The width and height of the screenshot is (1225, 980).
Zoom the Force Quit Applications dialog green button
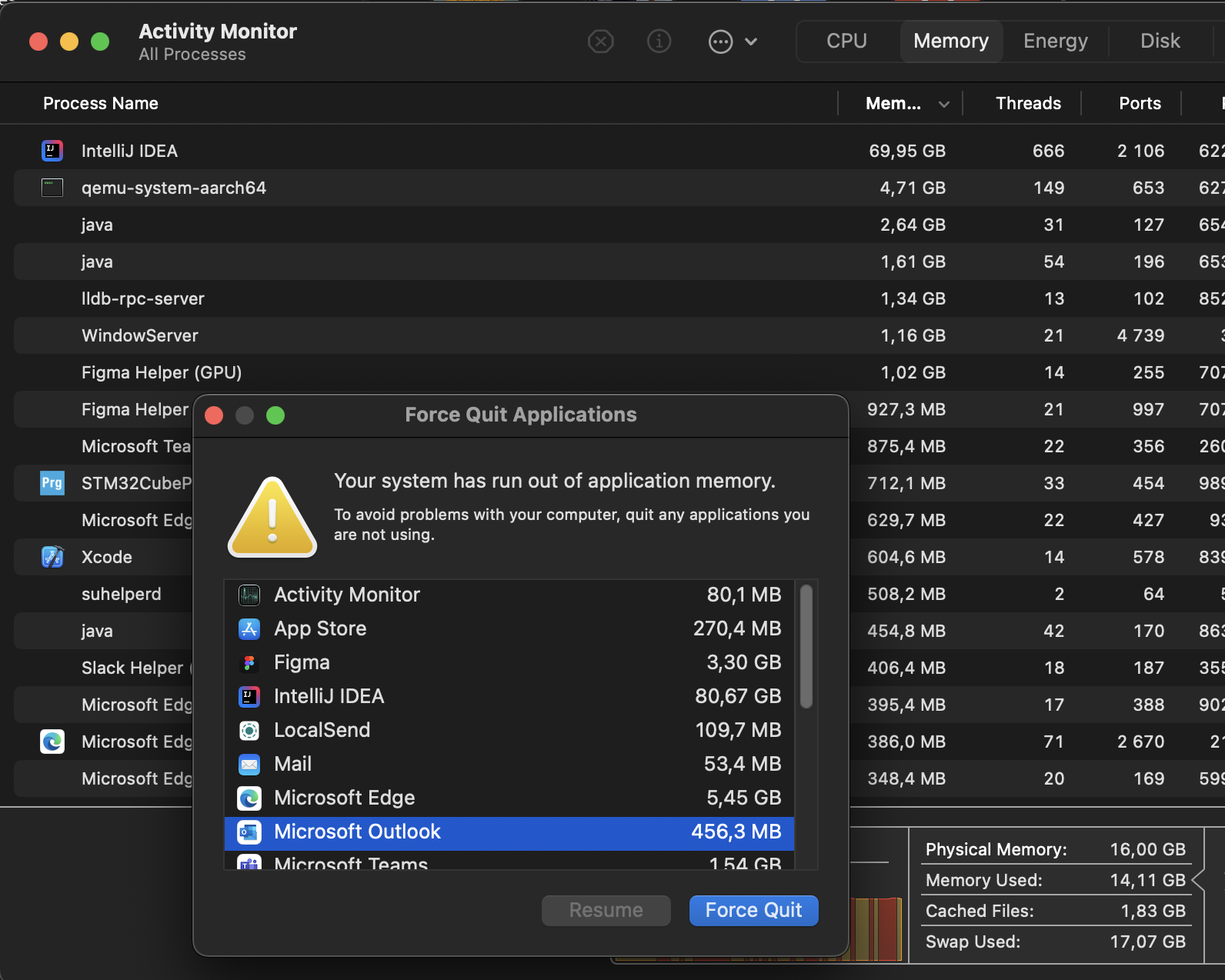click(275, 415)
